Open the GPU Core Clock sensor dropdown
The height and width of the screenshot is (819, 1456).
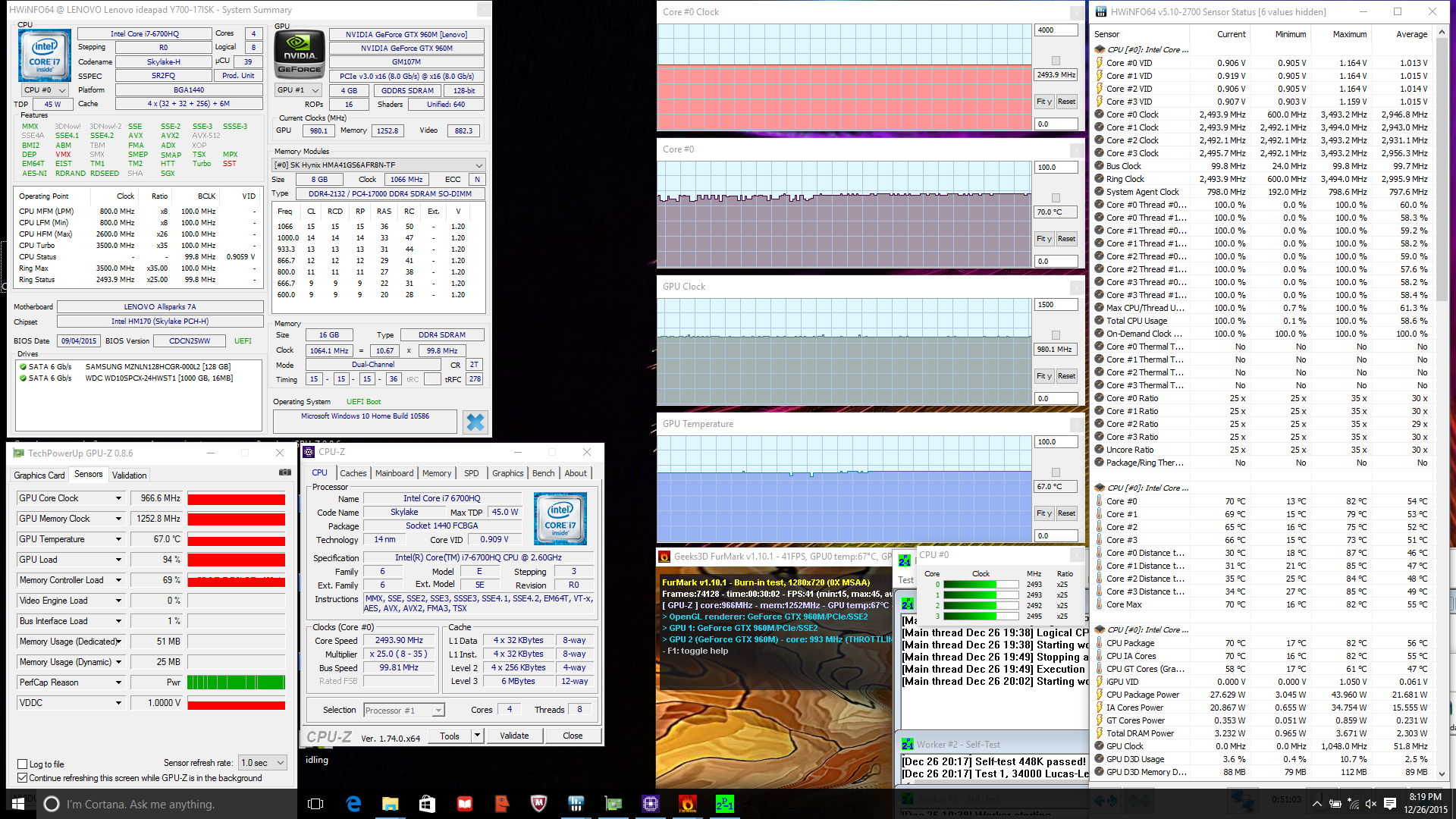[118, 498]
